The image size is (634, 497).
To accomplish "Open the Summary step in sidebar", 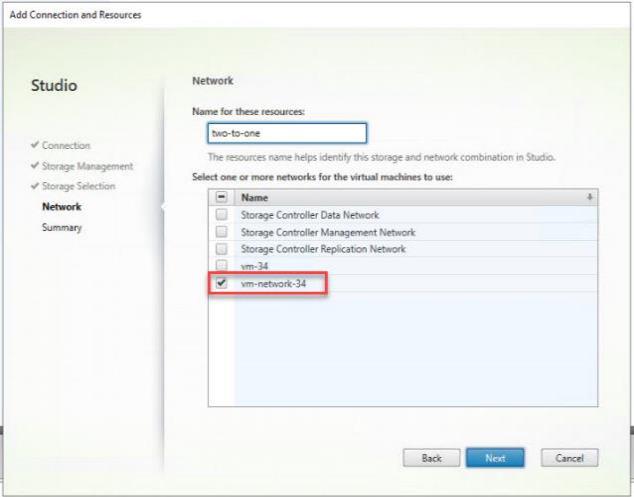I will 62,228.
